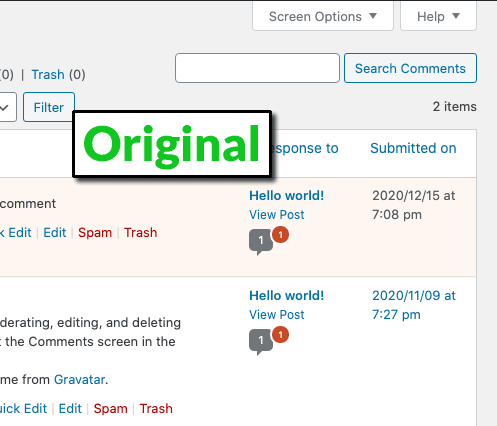Trash the pending comment
The image size is (497, 426).
[x=140, y=232]
